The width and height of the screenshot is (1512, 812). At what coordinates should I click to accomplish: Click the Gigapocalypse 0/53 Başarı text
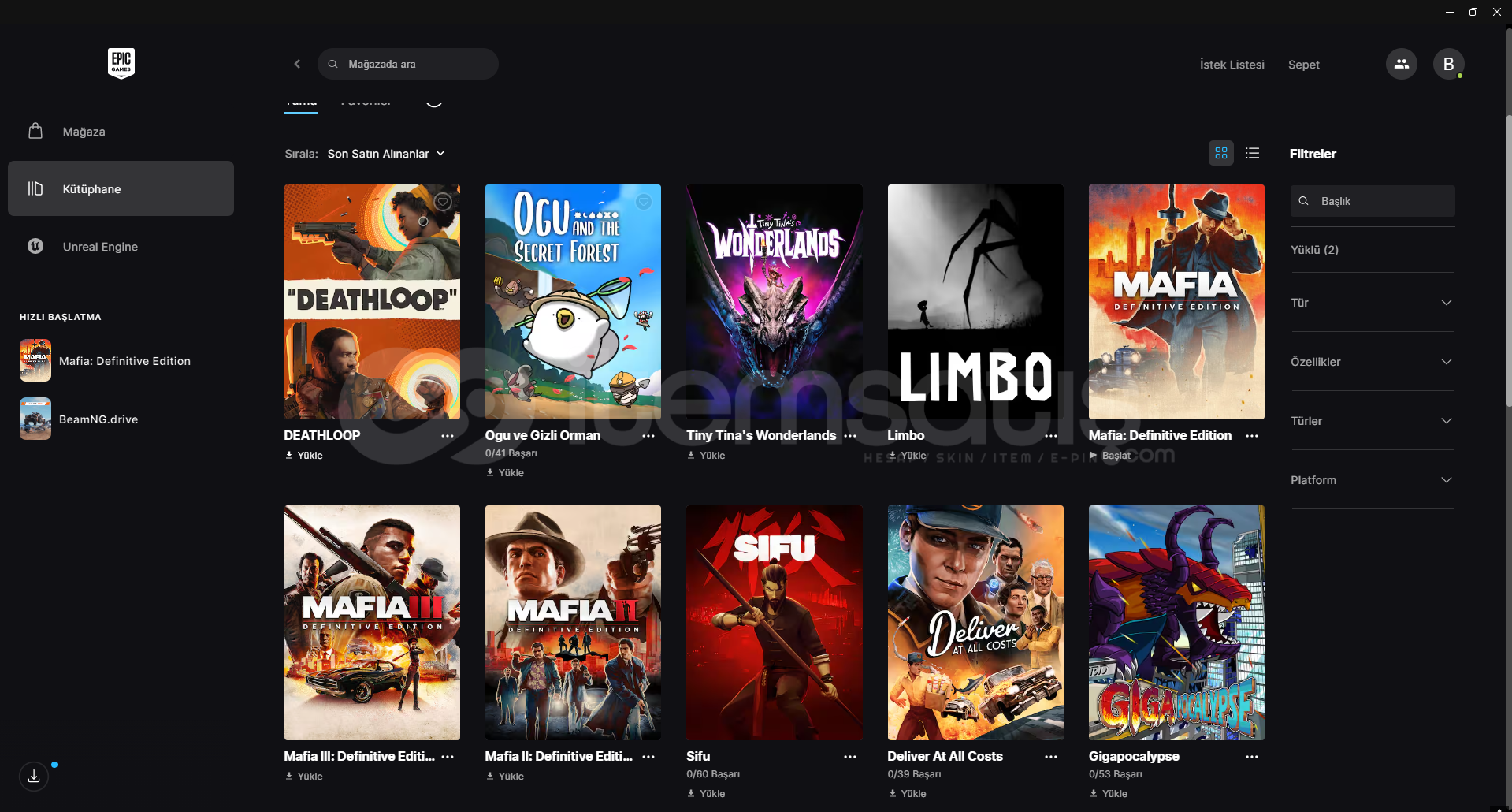pyautogui.click(x=1116, y=774)
